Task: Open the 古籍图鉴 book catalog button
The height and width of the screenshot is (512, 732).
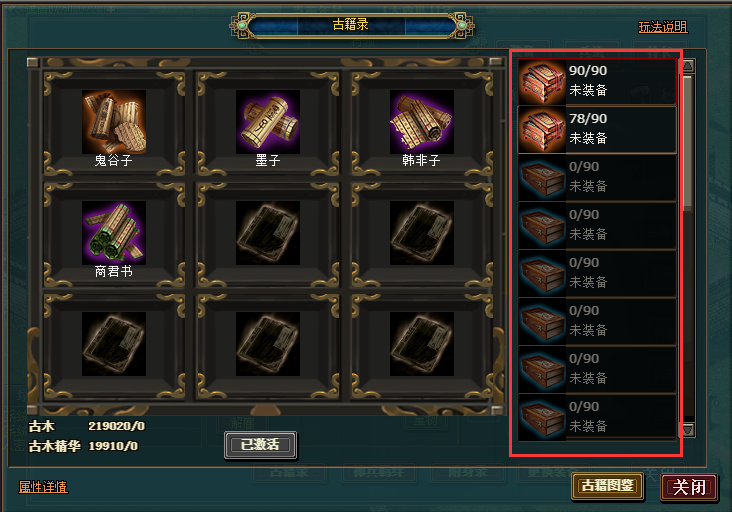Action: click(607, 486)
